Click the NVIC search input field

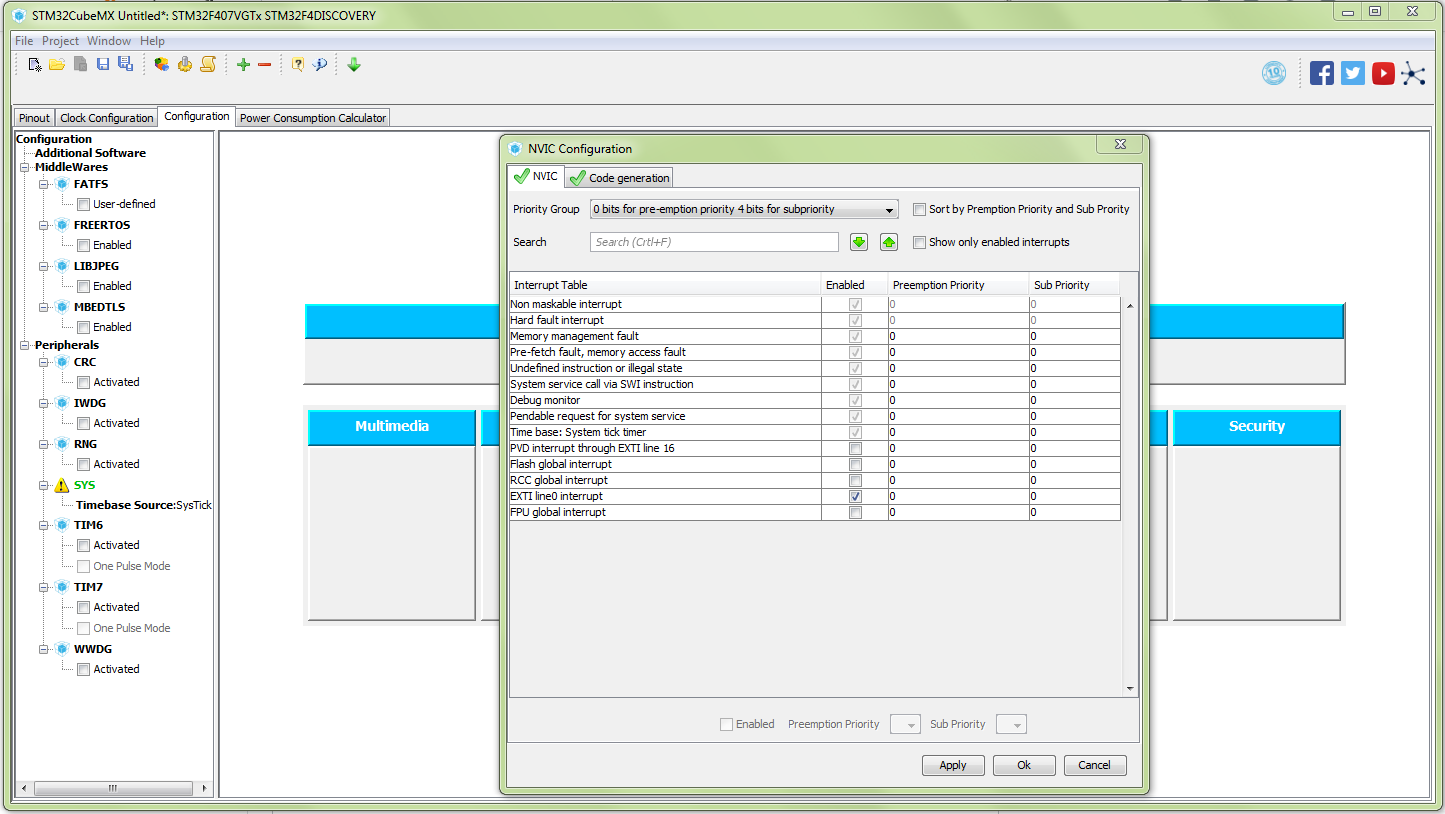pyautogui.click(x=714, y=242)
